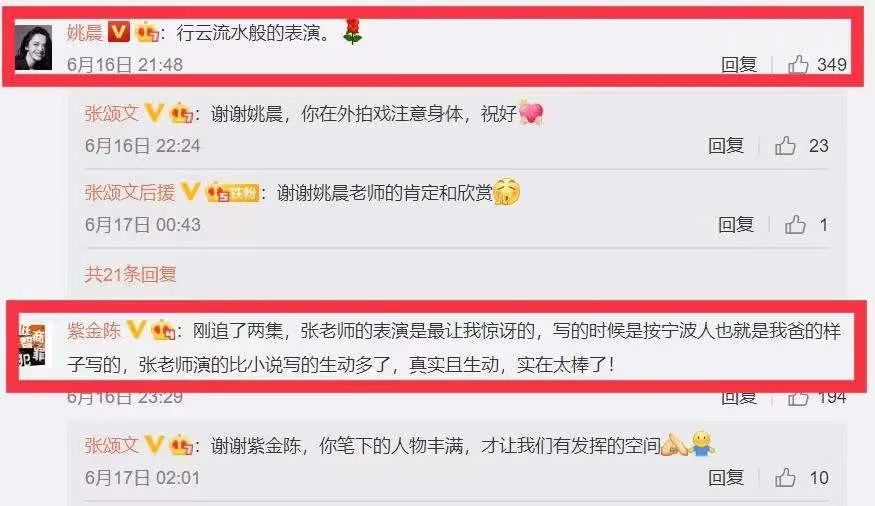Click the yellow V badge next to 张颂文后援
875x506 pixels.
tap(190, 192)
